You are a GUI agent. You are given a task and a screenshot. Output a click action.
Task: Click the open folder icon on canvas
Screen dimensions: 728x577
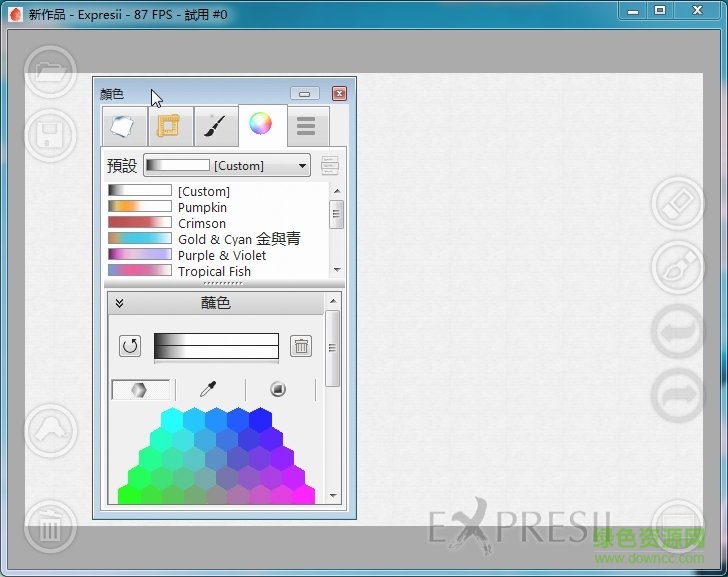click(x=49, y=72)
